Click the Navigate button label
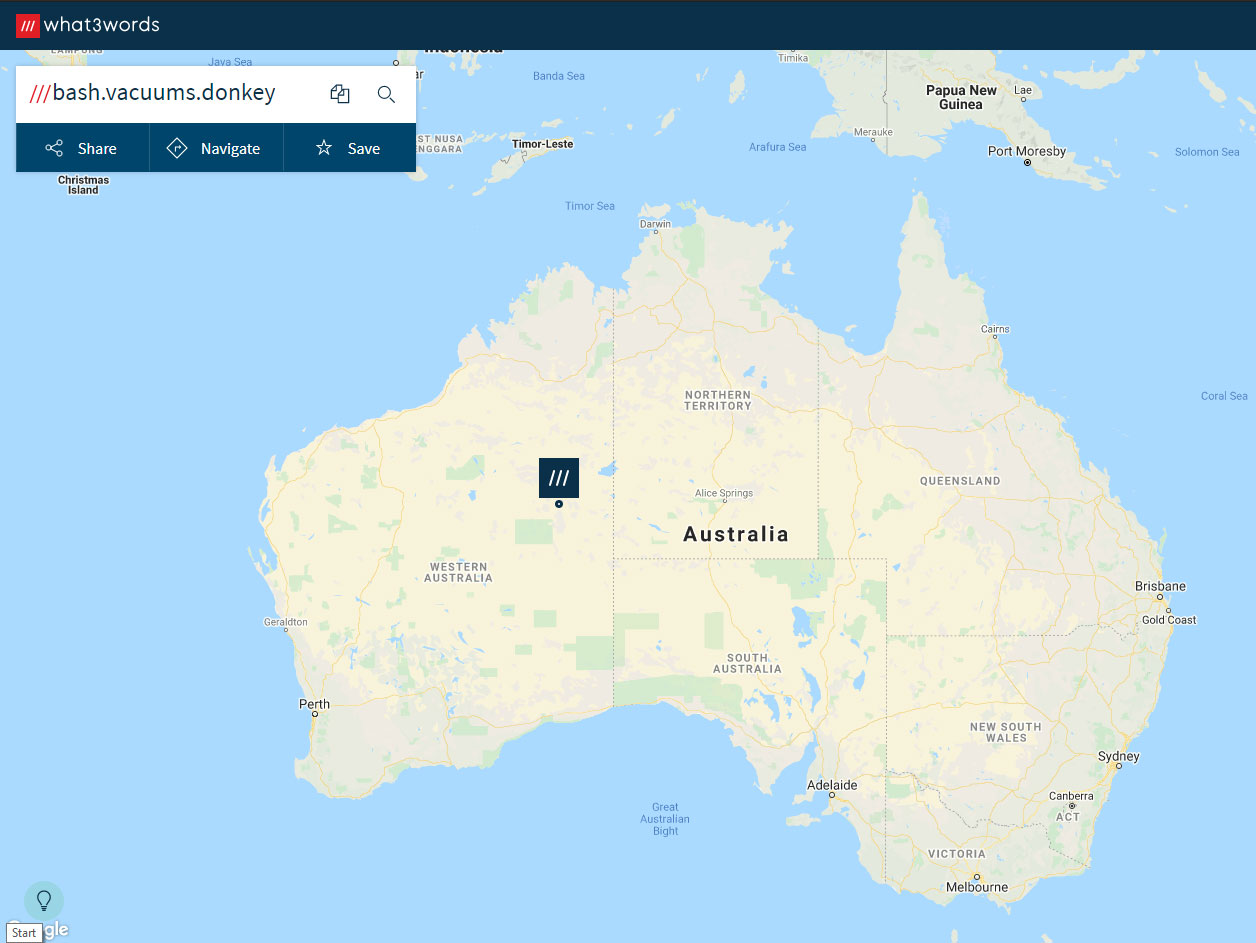 pos(230,149)
